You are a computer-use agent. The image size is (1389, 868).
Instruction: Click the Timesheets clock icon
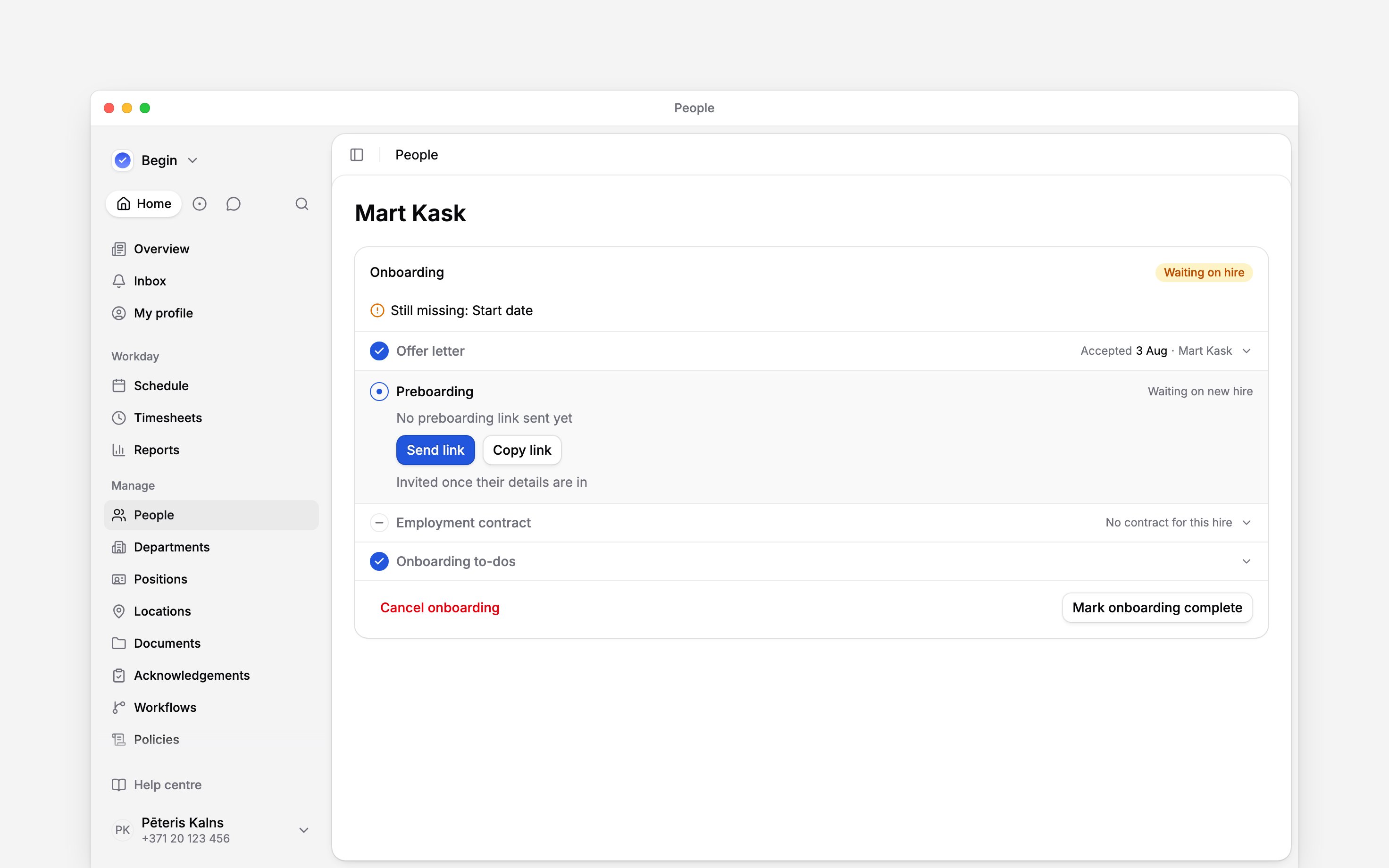[119, 418]
